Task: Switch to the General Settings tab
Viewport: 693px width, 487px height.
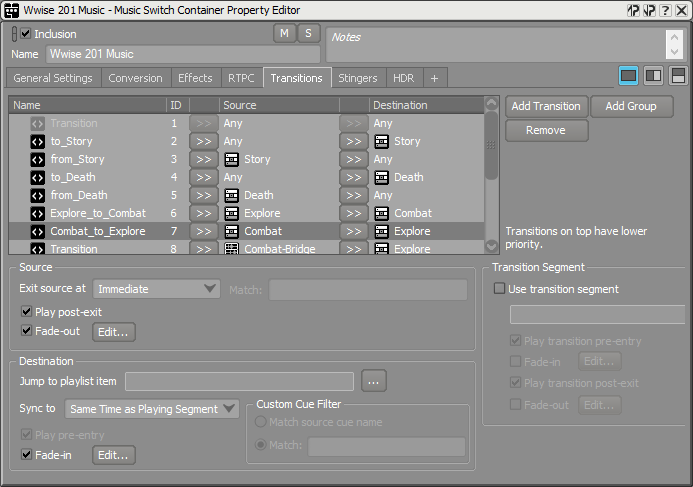Action: (x=53, y=78)
